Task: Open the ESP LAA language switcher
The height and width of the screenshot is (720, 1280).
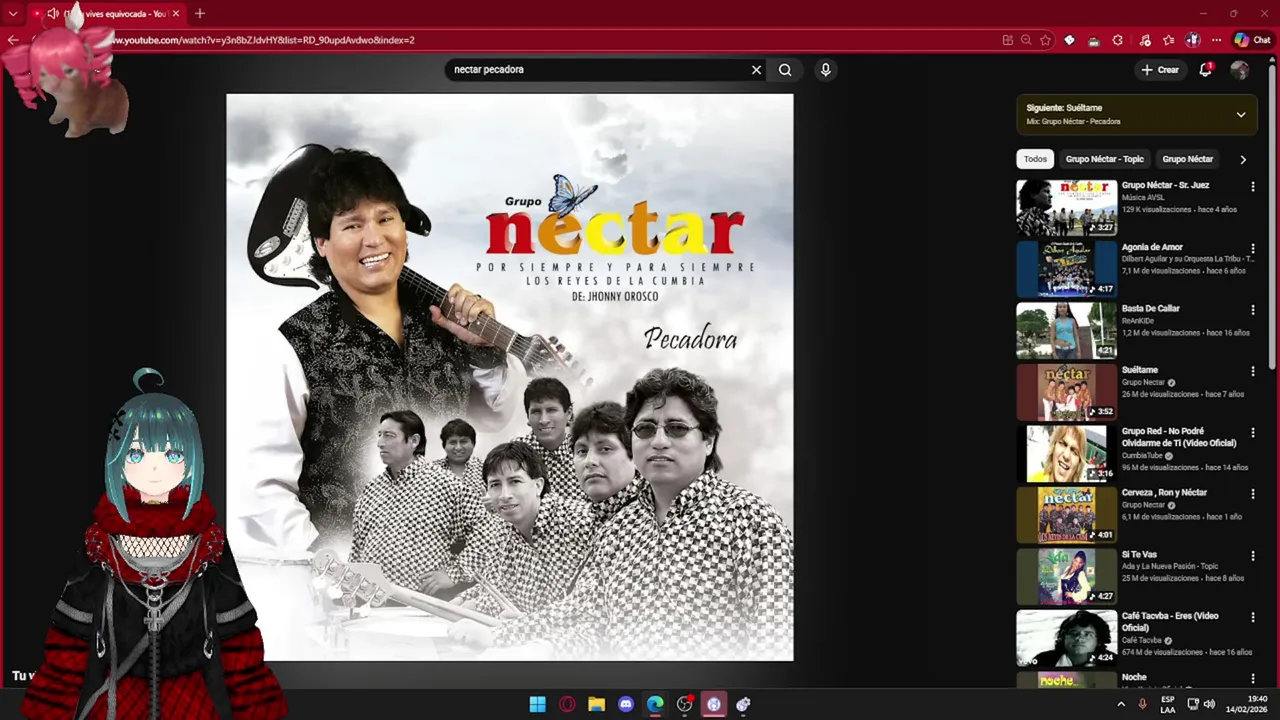Action: [1168, 704]
